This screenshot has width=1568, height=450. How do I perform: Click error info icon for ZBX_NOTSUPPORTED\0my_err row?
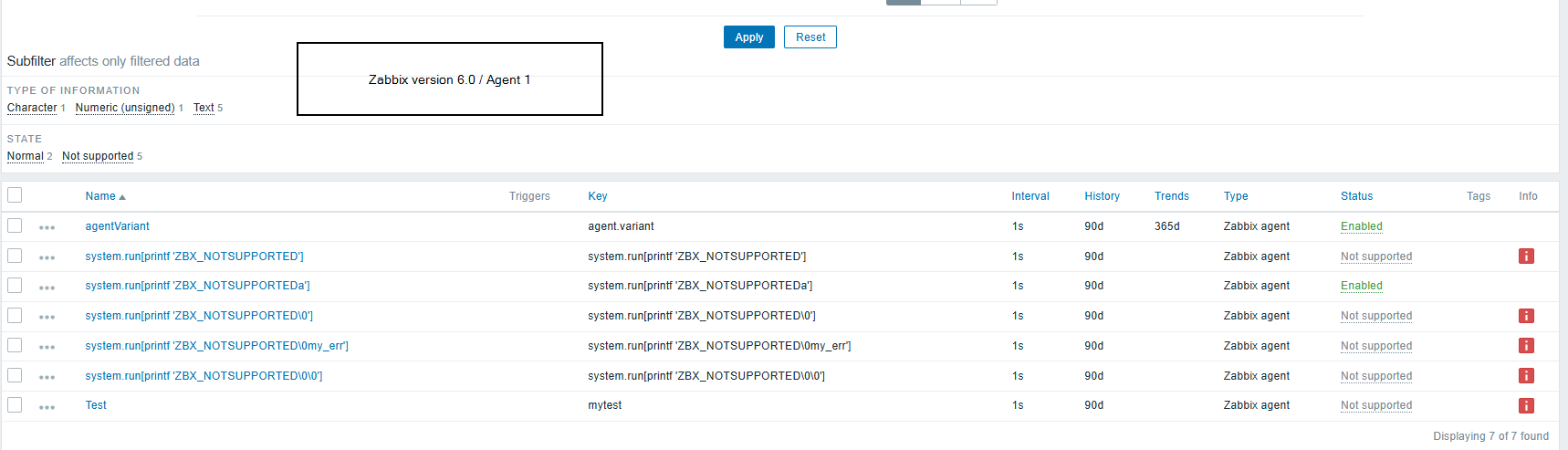[x=1526, y=346]
